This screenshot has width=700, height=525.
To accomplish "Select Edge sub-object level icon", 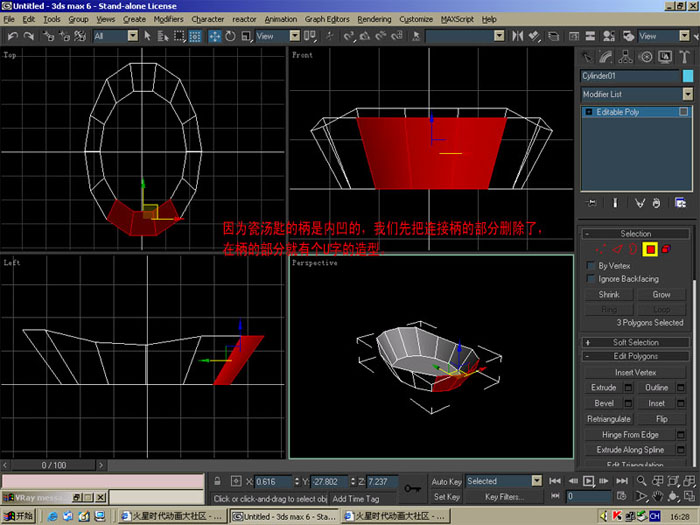I will pos(617,249).
